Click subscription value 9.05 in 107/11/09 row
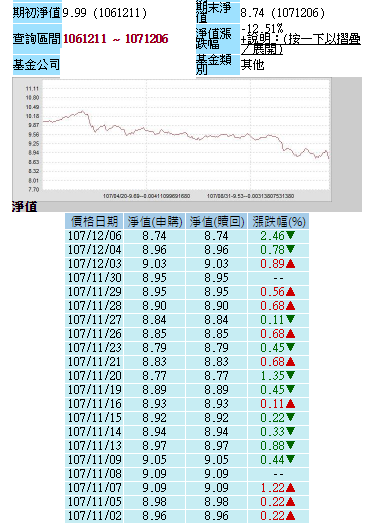Image resolution: width=367 pixels, height=523 pixels. pyautogui.click(x=154, y=460)
